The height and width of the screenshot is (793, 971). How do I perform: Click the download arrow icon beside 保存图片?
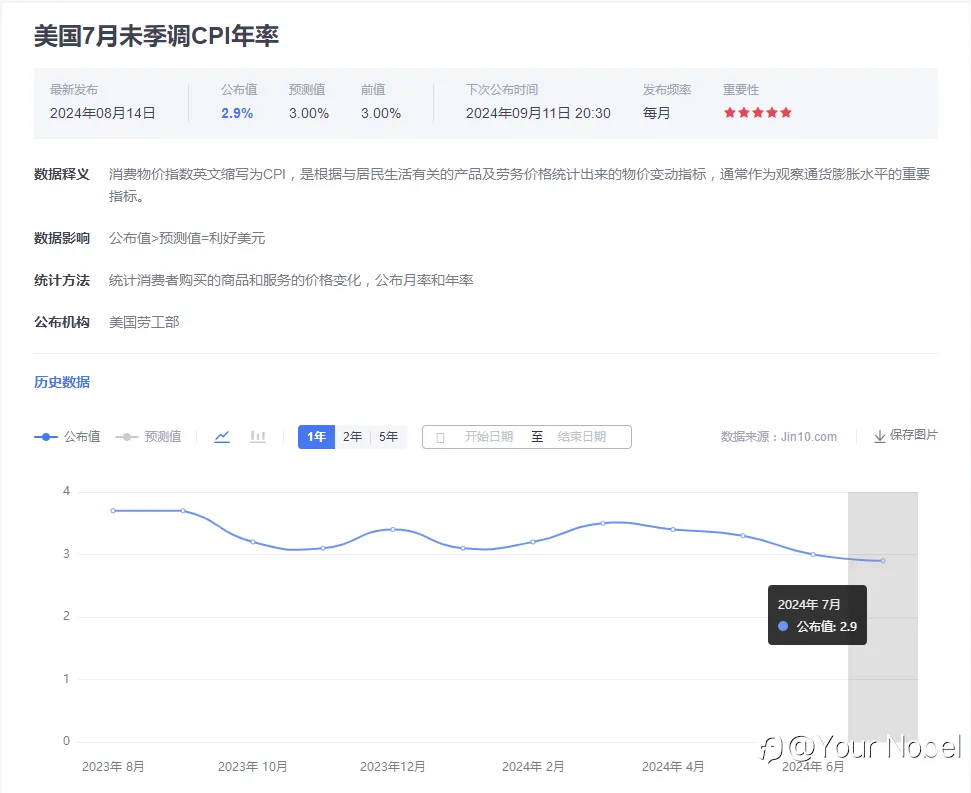click(x=879, y=436)
